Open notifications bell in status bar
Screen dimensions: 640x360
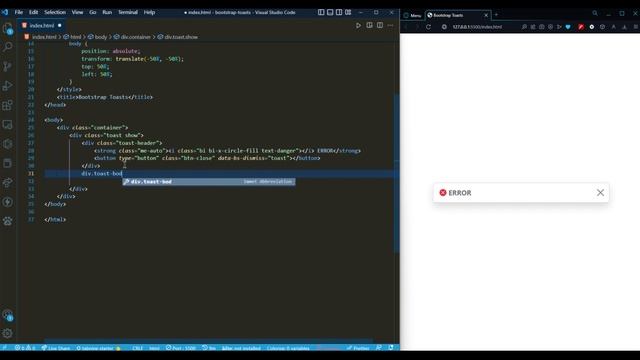[391, 348]
